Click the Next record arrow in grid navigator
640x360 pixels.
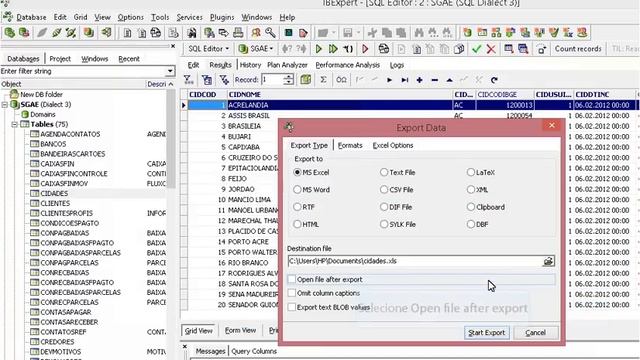click(389, 80)
